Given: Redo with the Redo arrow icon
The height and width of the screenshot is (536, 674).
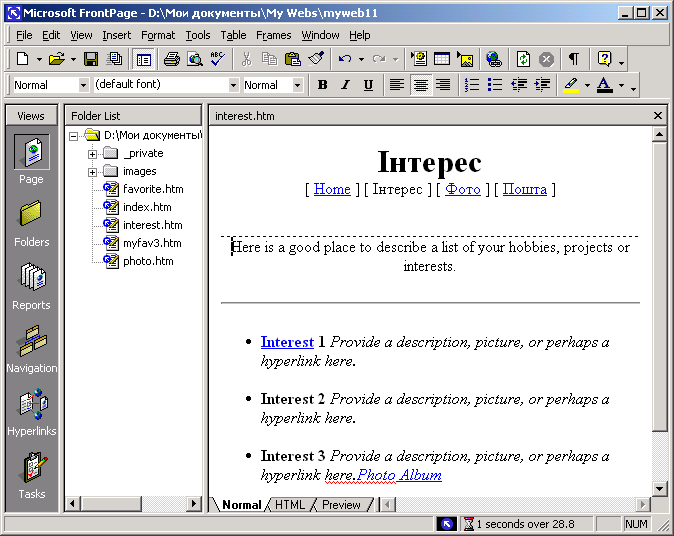Looking at the screenshot, I should 379,58.
